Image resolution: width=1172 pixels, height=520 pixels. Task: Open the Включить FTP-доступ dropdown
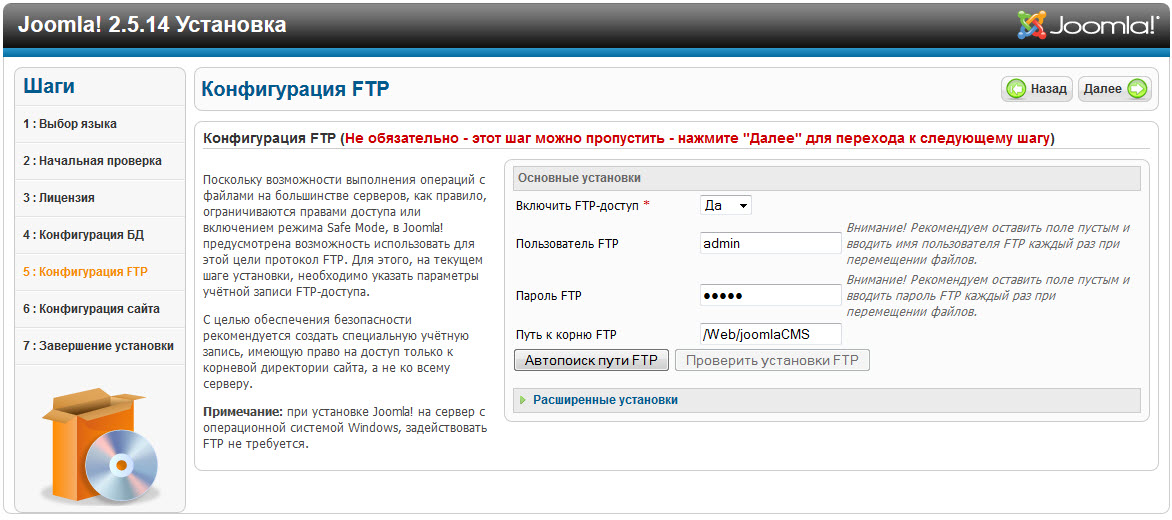tap(725, 205)
